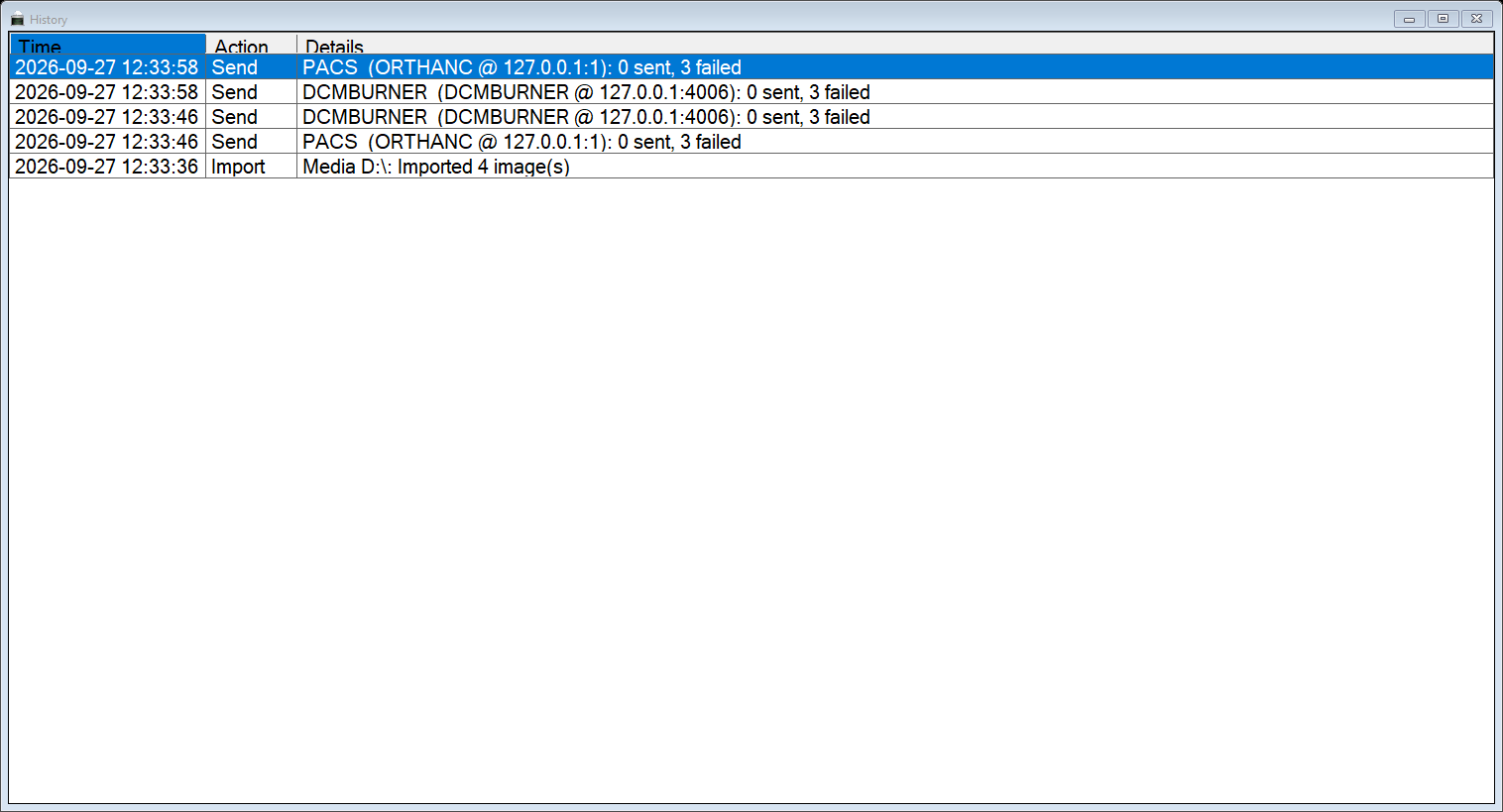Click the timestamp of the 12:33:46 PACS row
The image size is (1503, 812).
click(x=107, y=142)
